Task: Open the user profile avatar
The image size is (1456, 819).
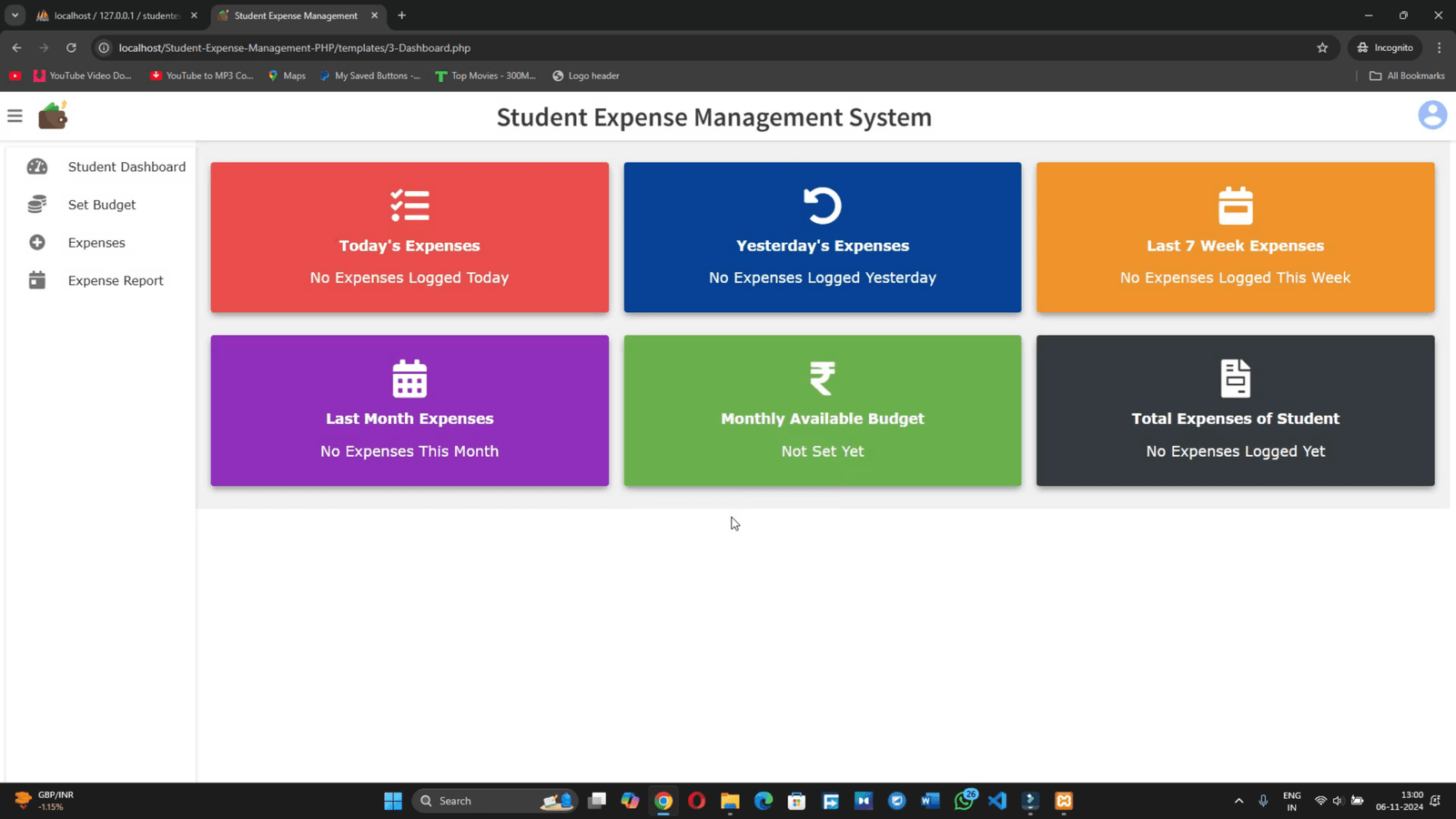Action: coord(1431,116)
